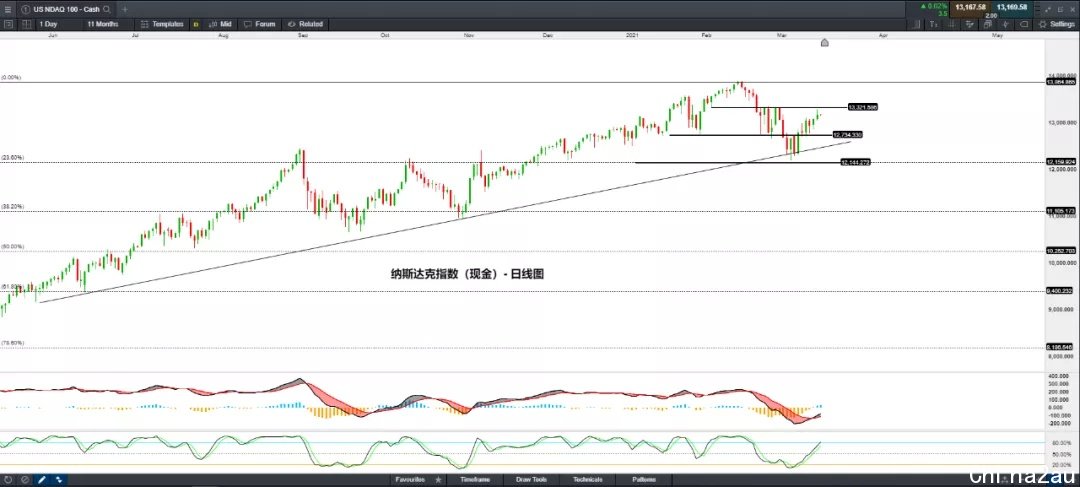The height and width of the screenshot is (487, 1080).
Task: Open the Favourites tab in the bottom bar
Action: [x=410, y=479]
